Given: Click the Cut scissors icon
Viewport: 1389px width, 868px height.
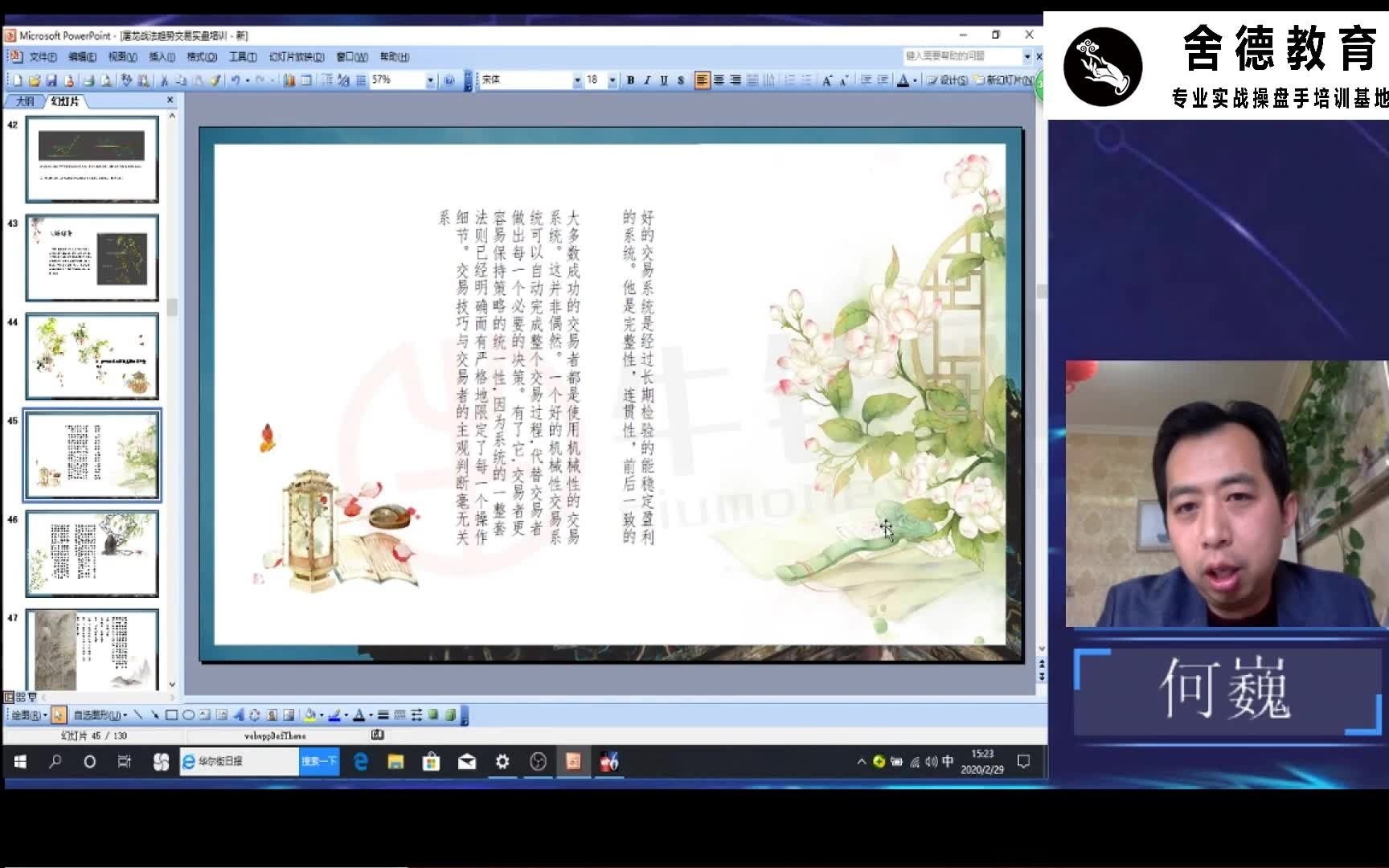Looking at the screenshot, I should pyautogui.click(x=163, y=80).
